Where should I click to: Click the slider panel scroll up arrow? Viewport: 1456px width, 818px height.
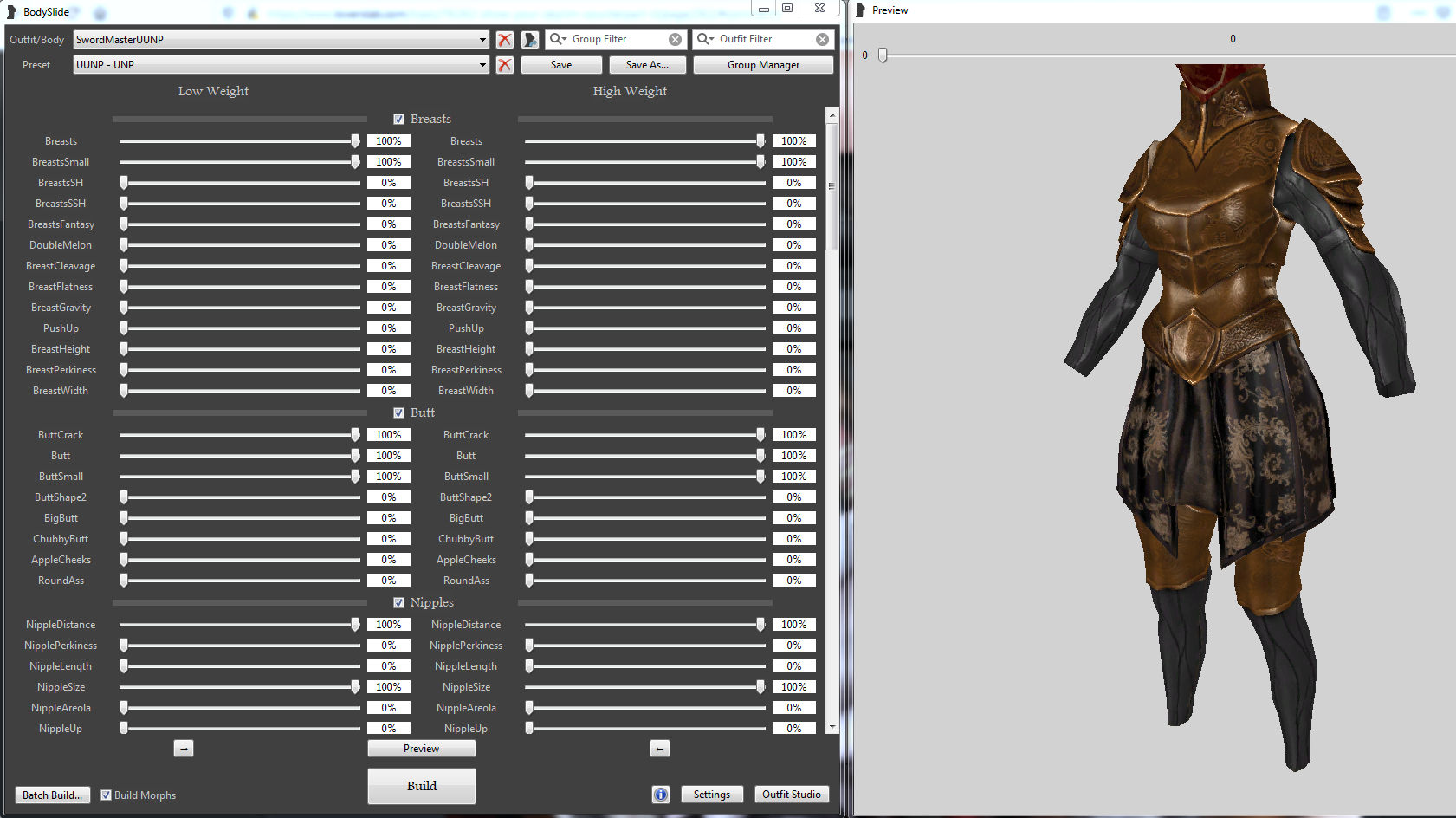tap(832, 115)
